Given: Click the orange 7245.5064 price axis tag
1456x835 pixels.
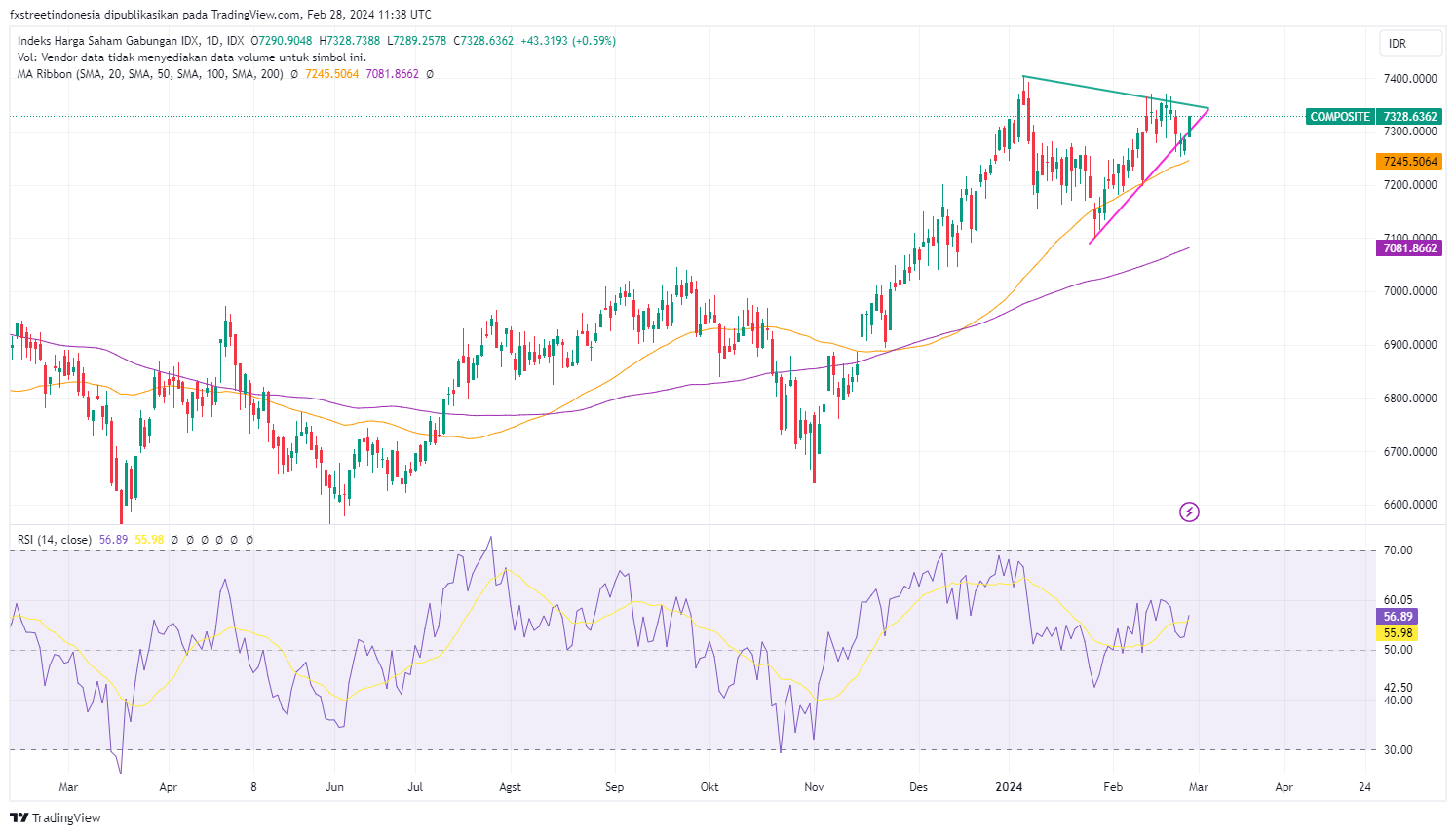Looking at the screenshot, I should tap(1410, 162).
